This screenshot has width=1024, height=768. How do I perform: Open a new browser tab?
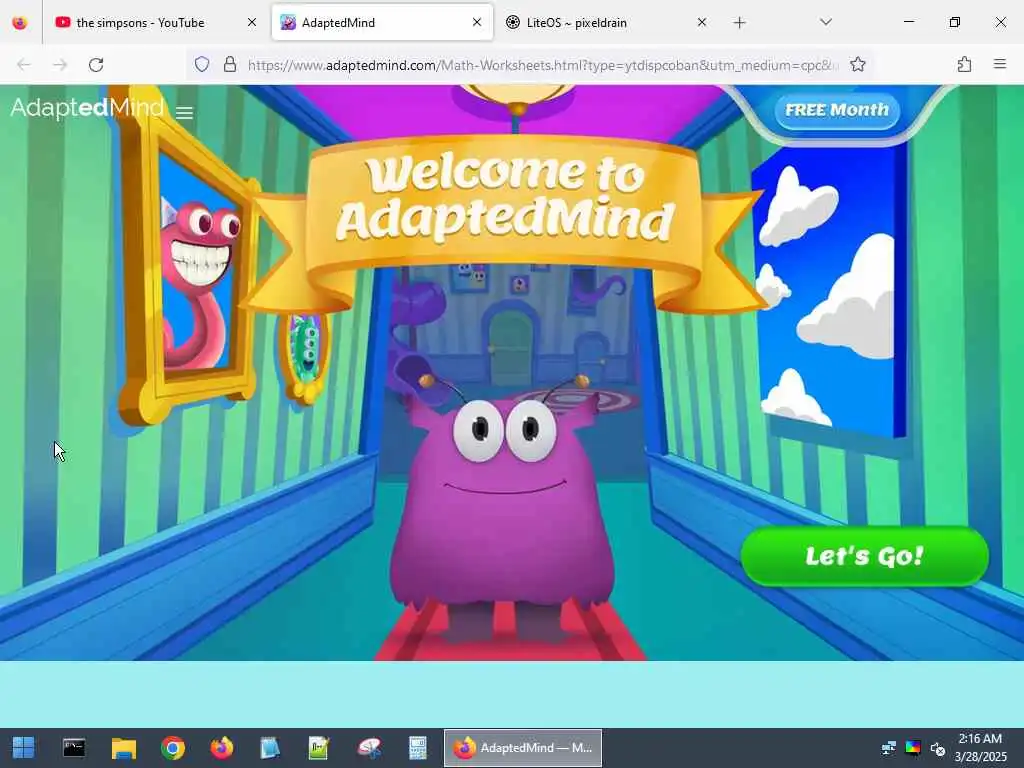click(739, 23)
